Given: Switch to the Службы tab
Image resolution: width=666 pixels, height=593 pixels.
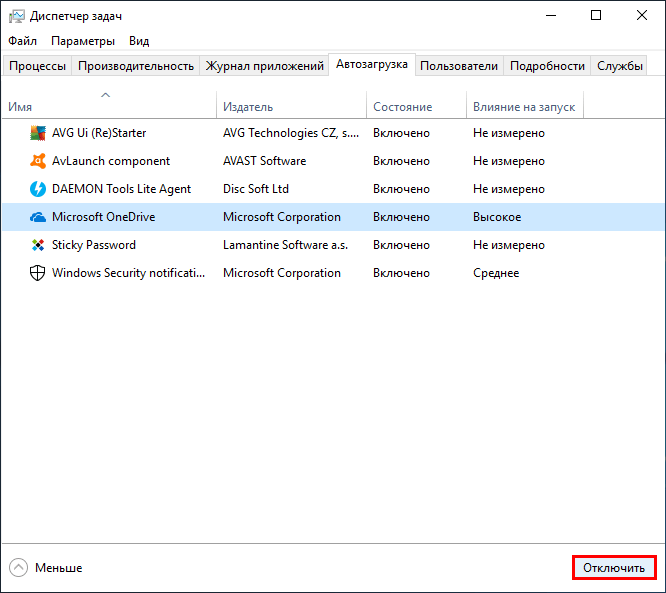Looking at the screenshot, I should (620, 66).
